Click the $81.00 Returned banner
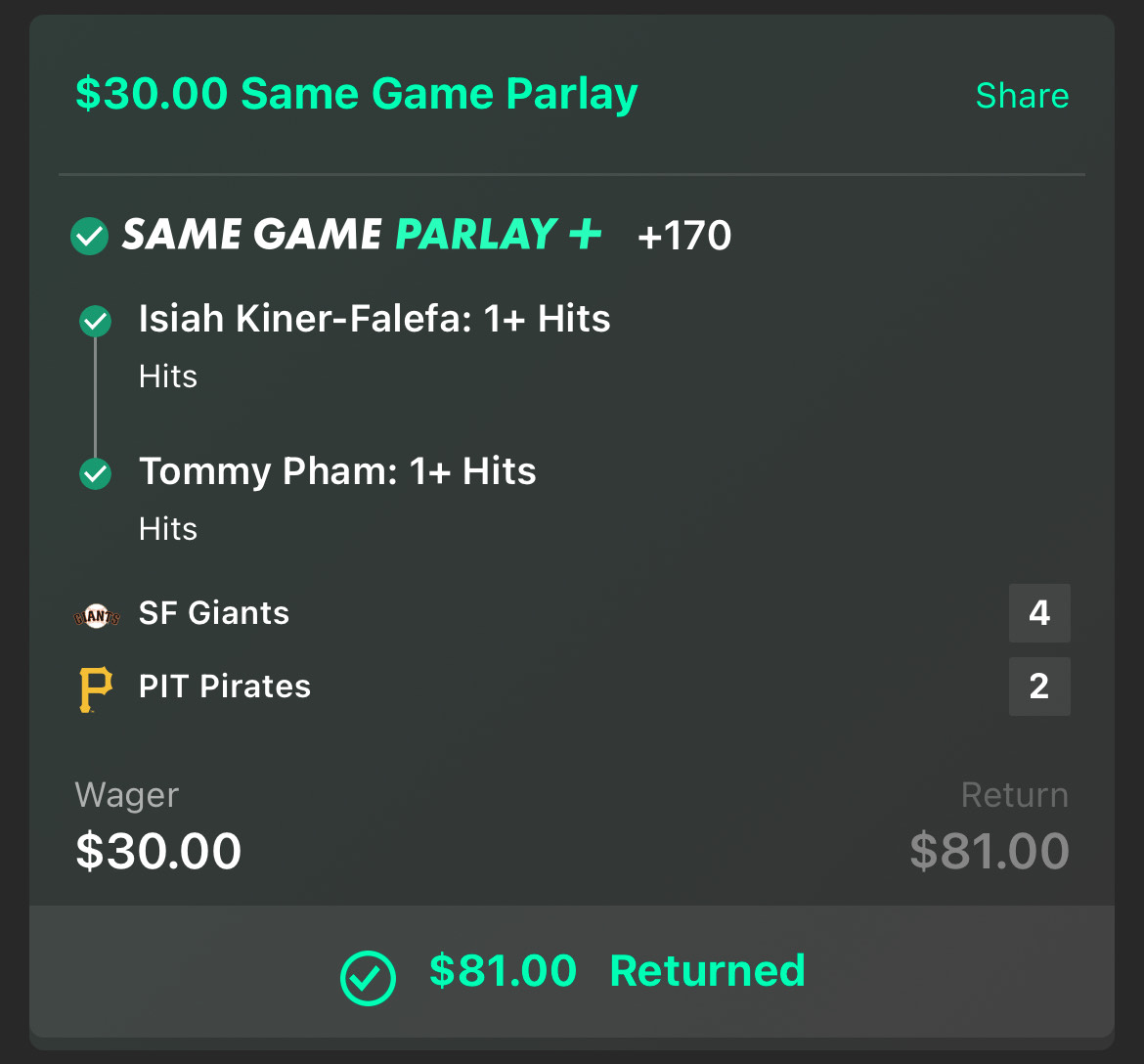 click(x=572, y=972)
